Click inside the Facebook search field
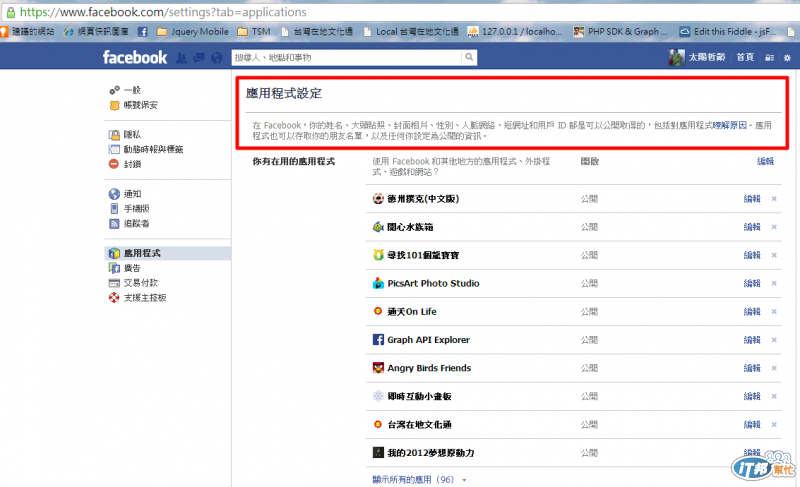This screenshot has height=487, width=800. [347, 57]
